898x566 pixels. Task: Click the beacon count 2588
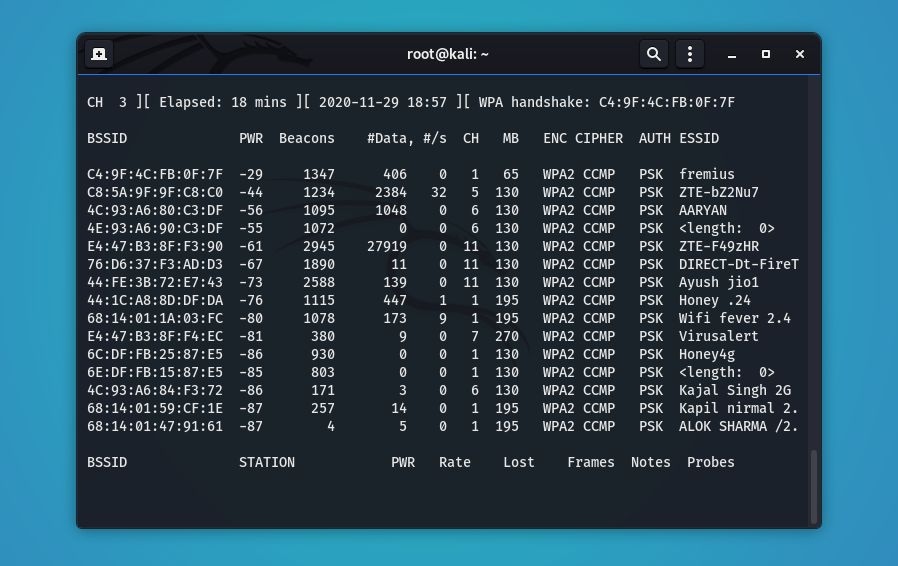318,282
